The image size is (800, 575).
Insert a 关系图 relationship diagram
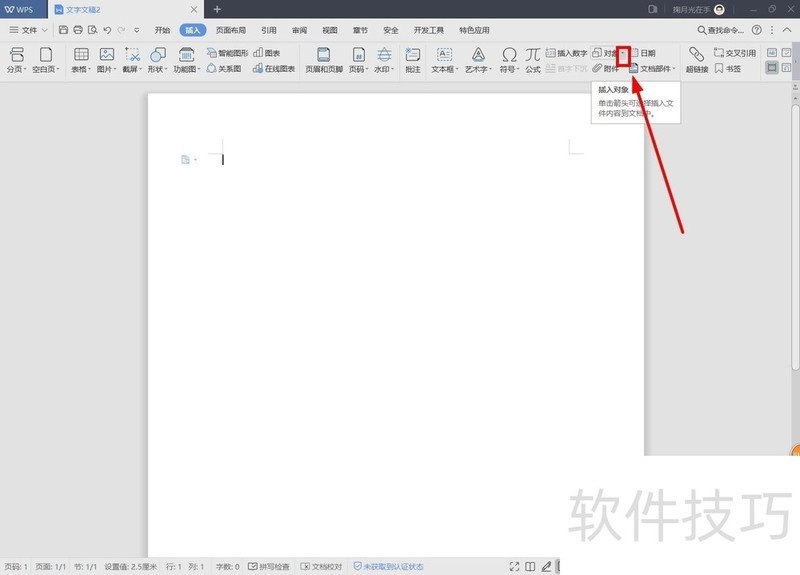coord(224,68)
